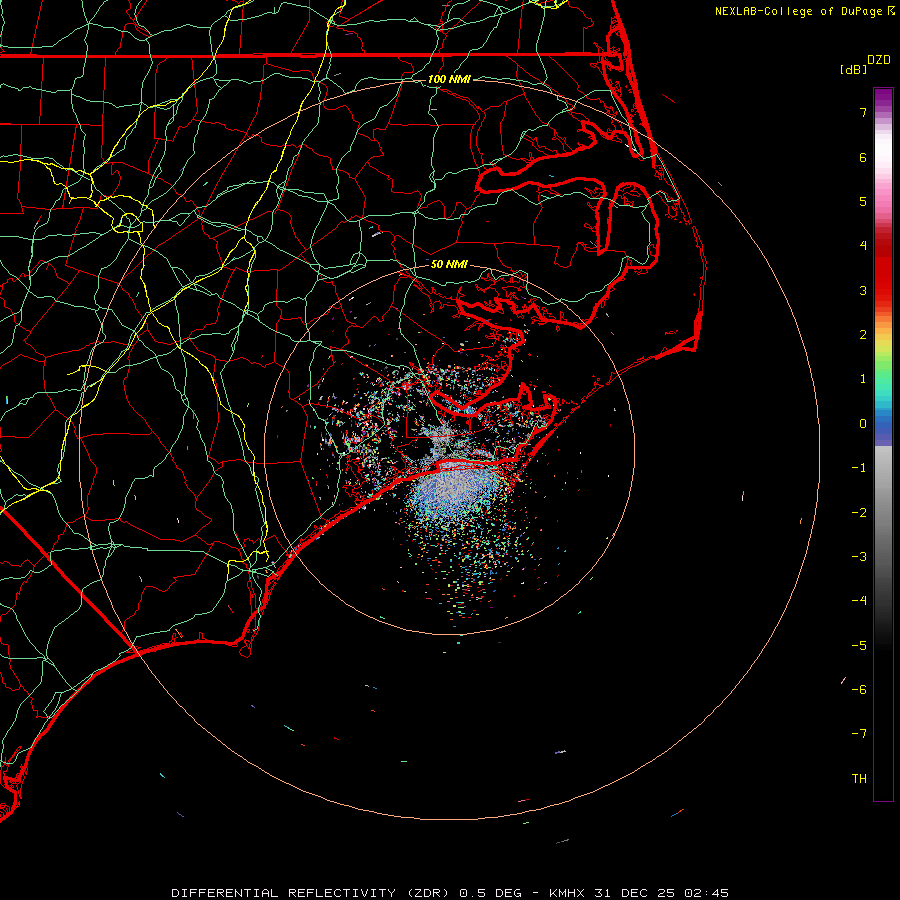Click the dense radar echo cluster offshore
Viewport: 900px width, 900px height.
point(455,492)
